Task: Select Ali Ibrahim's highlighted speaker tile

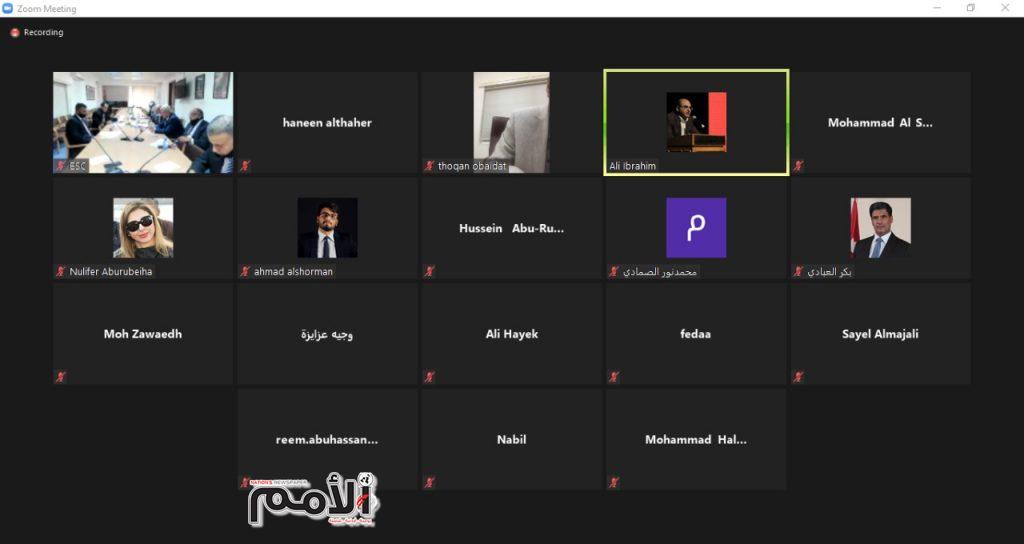Action: pyautogui.click(x=696, y=123)
